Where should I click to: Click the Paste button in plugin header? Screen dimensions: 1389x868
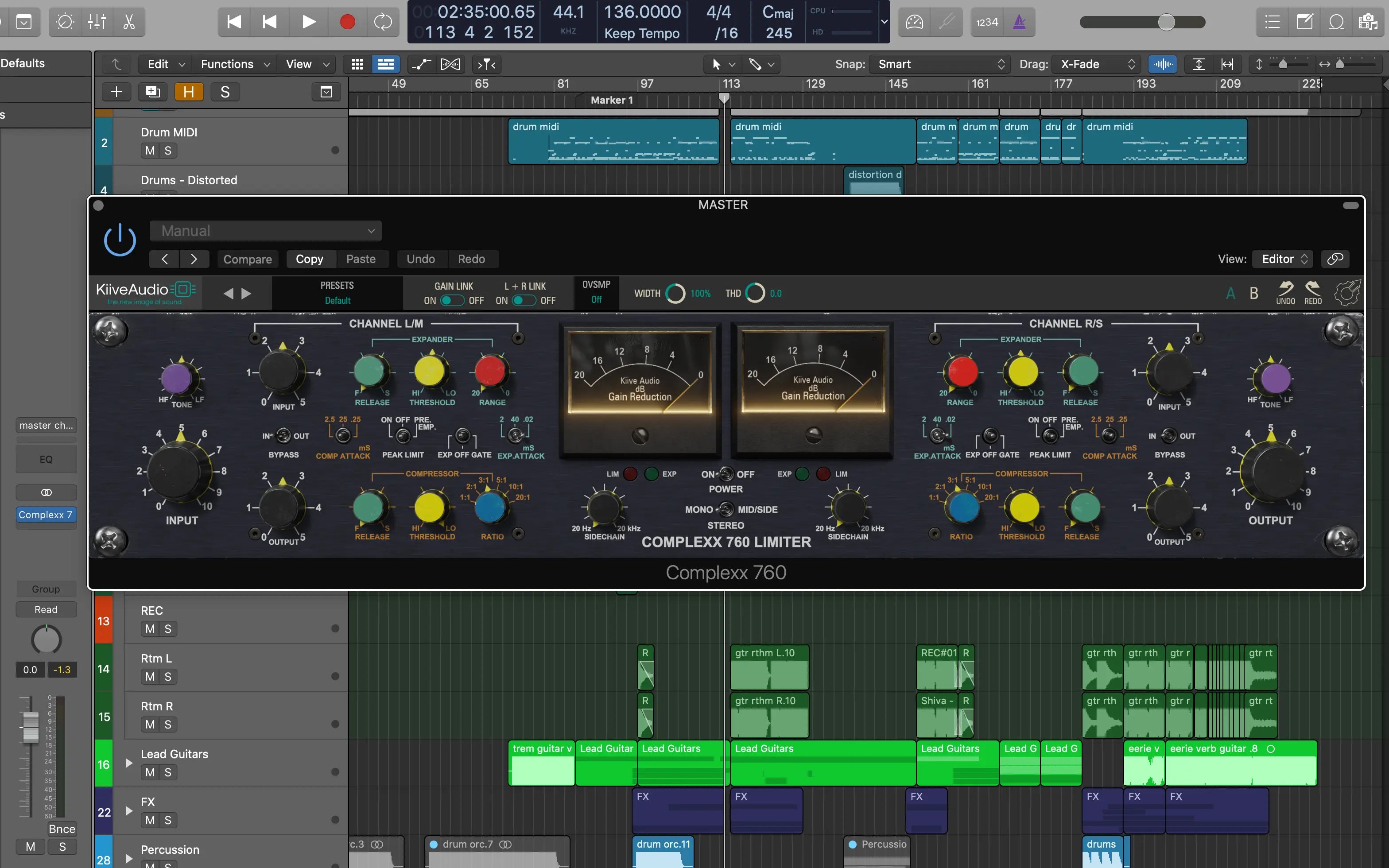pyautogui.click(x=361, y=259)
